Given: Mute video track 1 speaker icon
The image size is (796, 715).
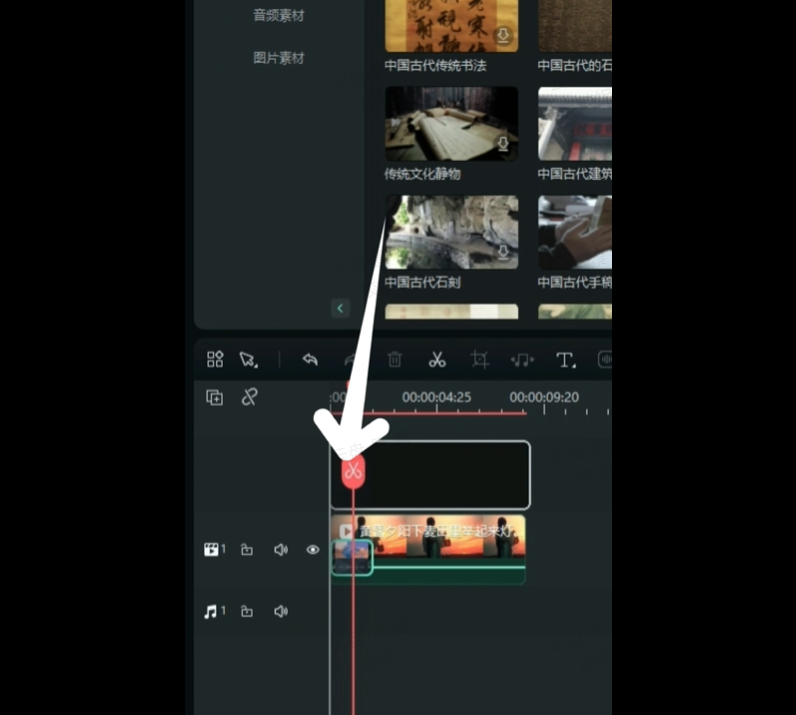Looking at the screenshot, I should (281, 550).
